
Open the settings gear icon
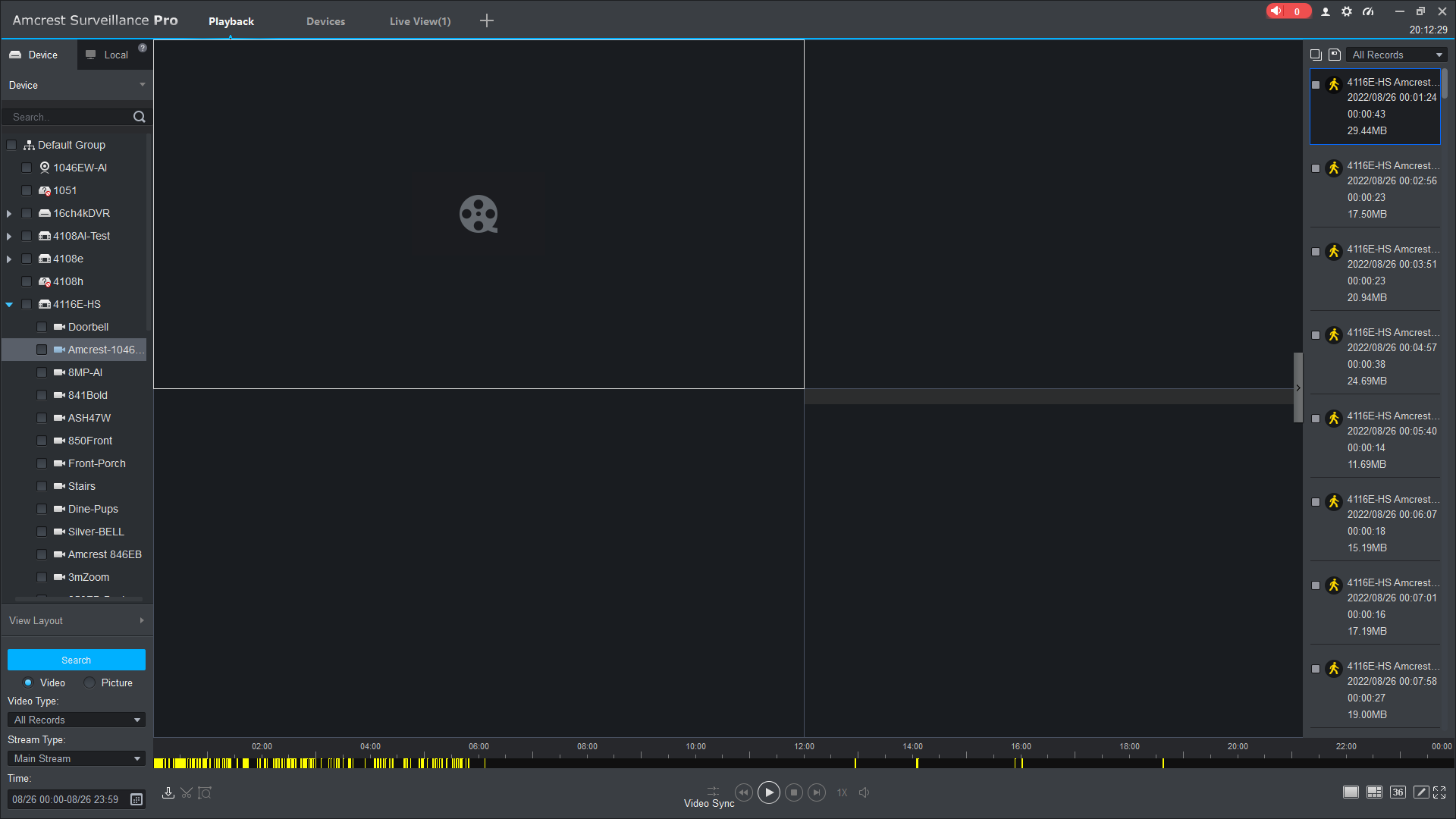(x=1347, y=11)
